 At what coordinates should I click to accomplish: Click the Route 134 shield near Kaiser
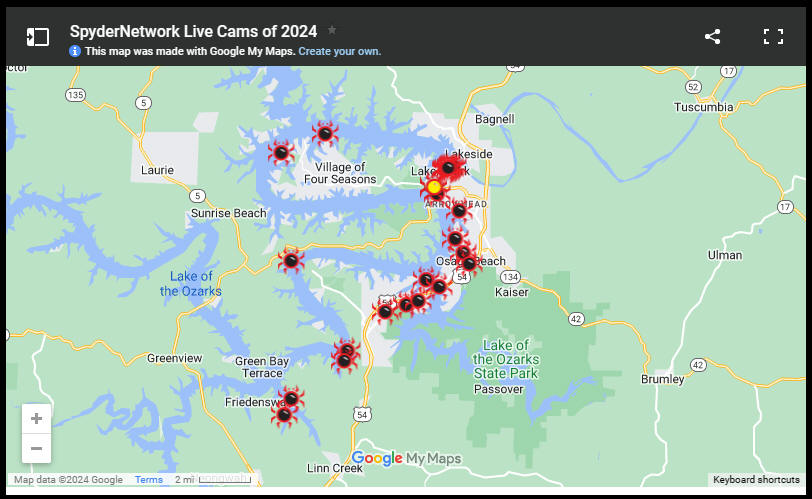[x=510, y=277]
